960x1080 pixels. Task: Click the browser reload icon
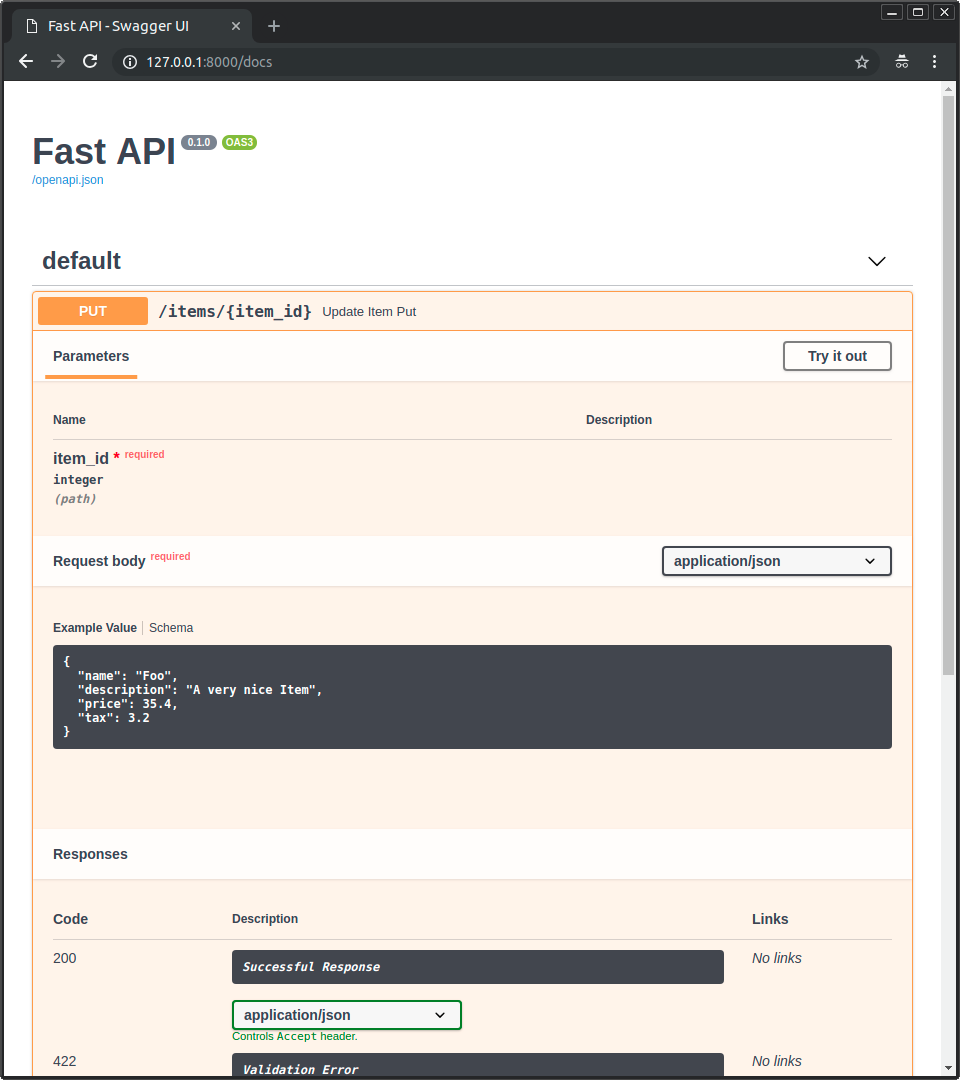(x=90, y=61)
